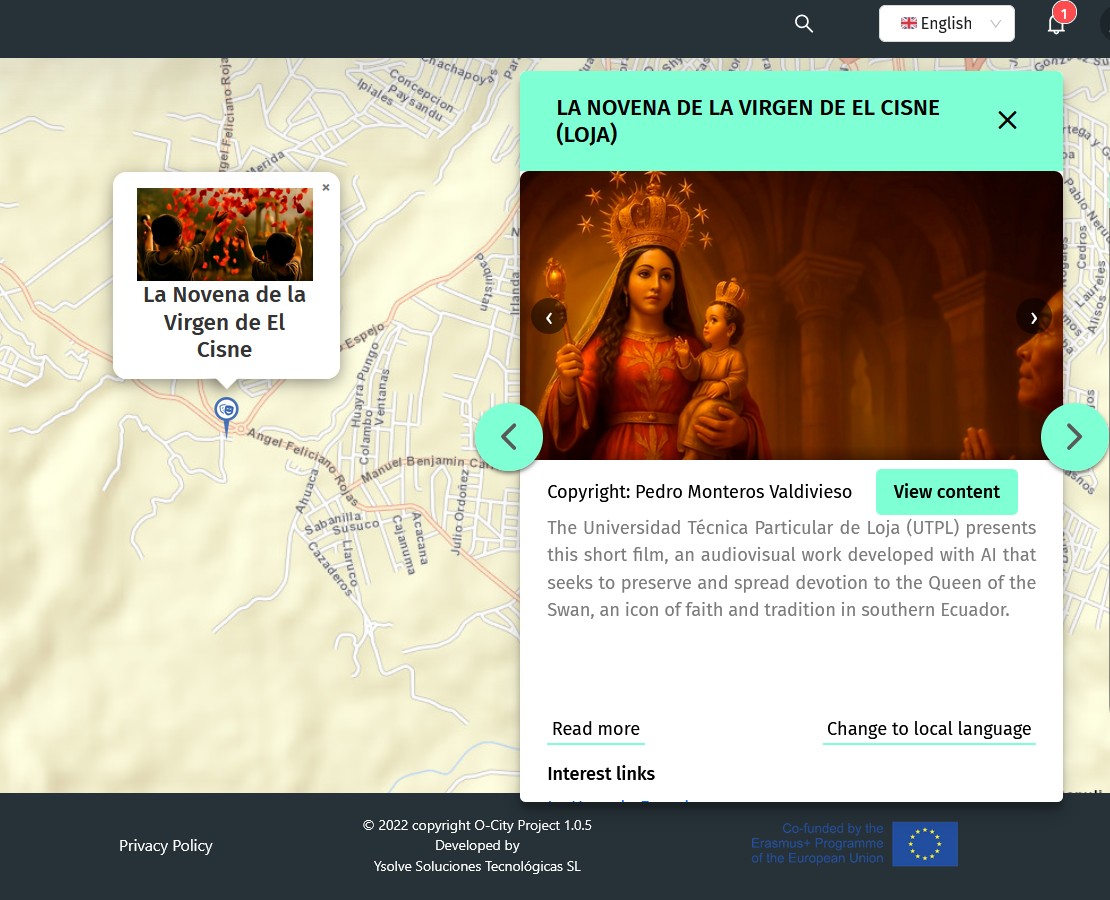
Task: Open the Privacy Policy link
Action: pyautogui.click(x=166, y=845)
